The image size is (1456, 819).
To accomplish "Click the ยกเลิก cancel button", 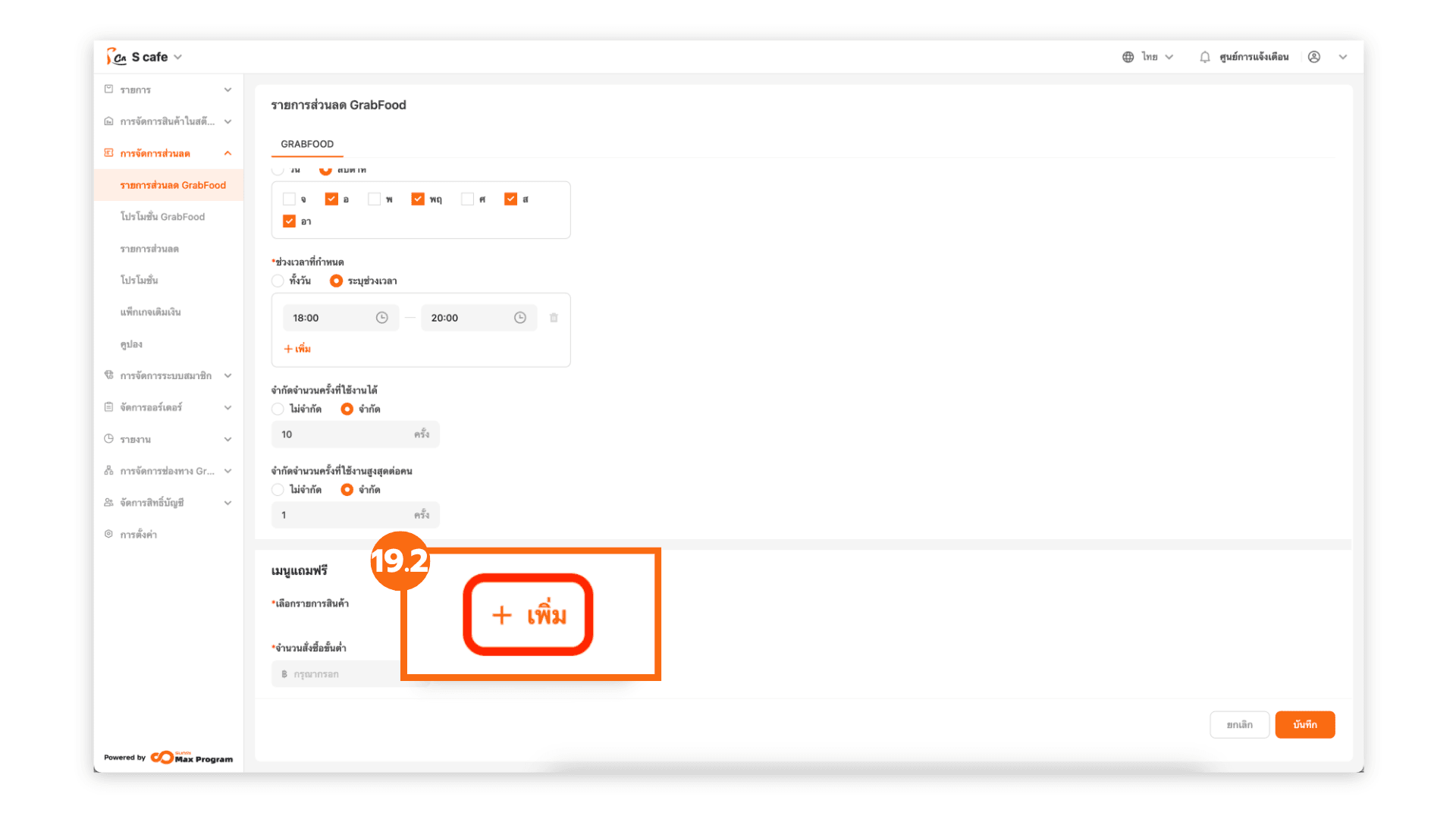I will click(1239, 724).
